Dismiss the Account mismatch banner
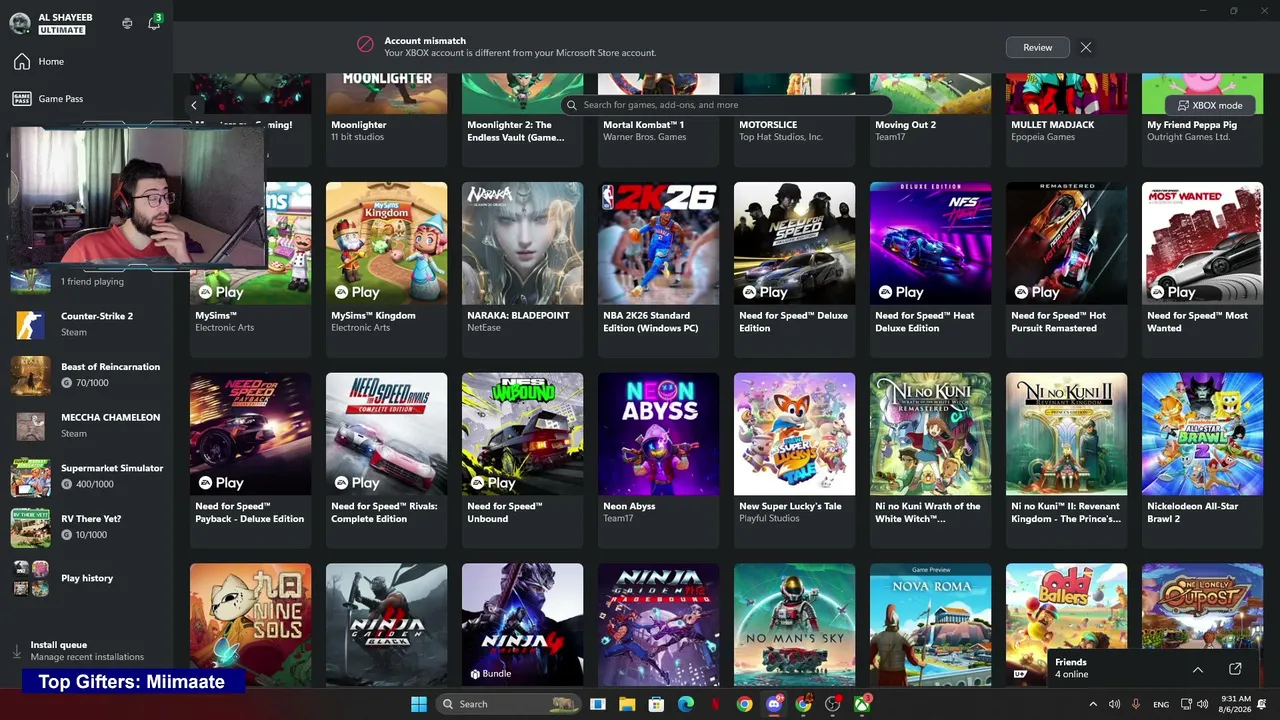Screen dimensions: 1280x720 1086,47
